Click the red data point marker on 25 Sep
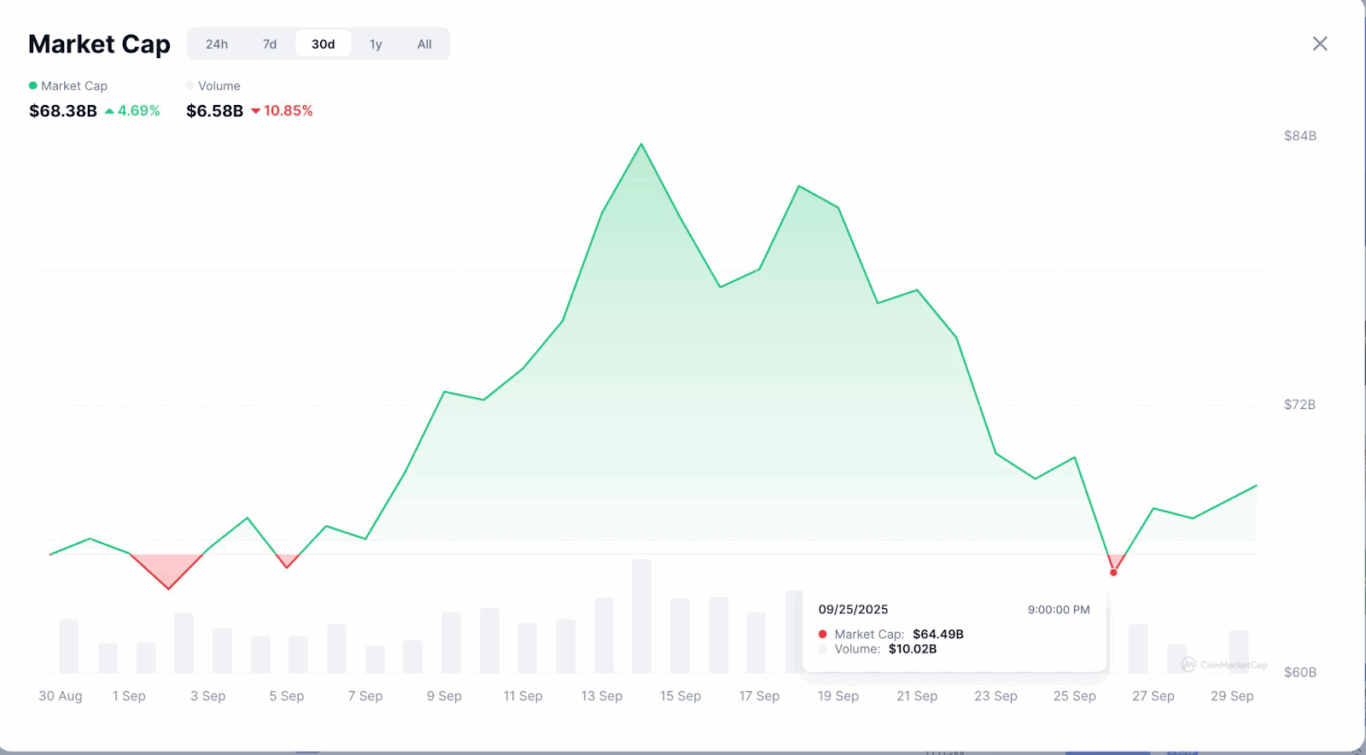This screenshot has height=755, width=1366. (1113, 572)
